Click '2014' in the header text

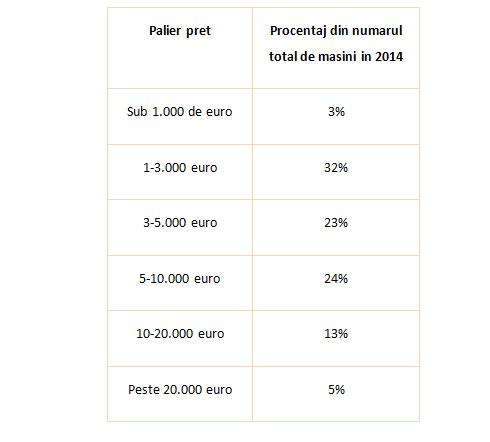point(389,56)
